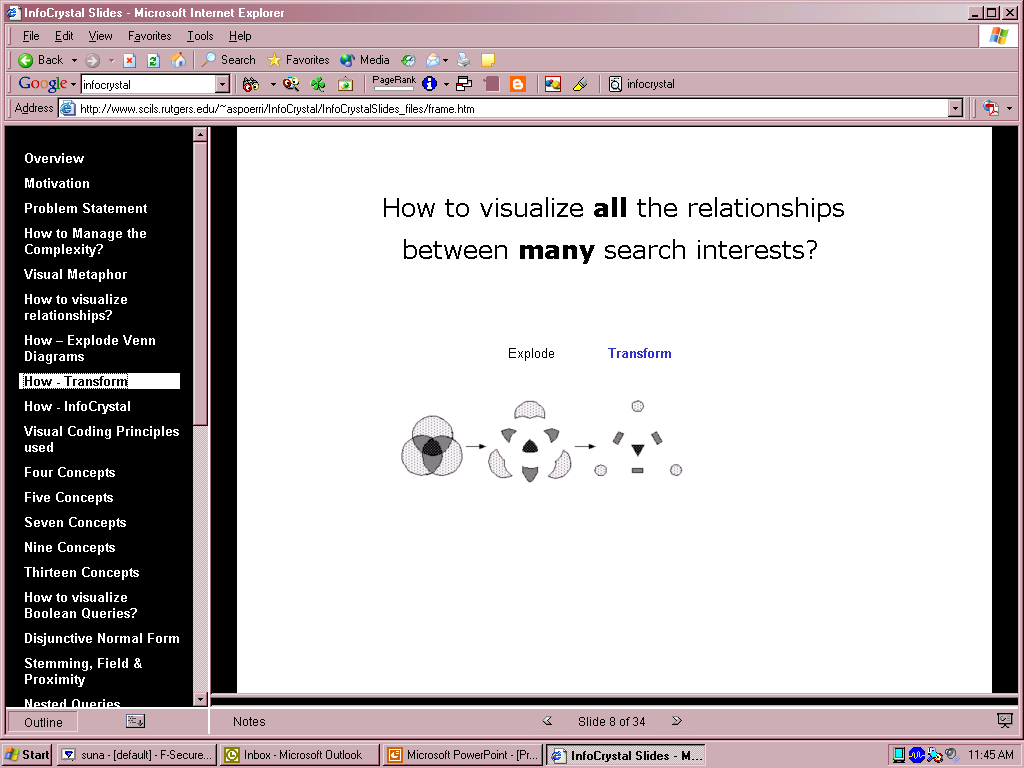Open the "How - InfoCrystal" slide link
This screenshot has width=1024, height=768.
[77, 407]
